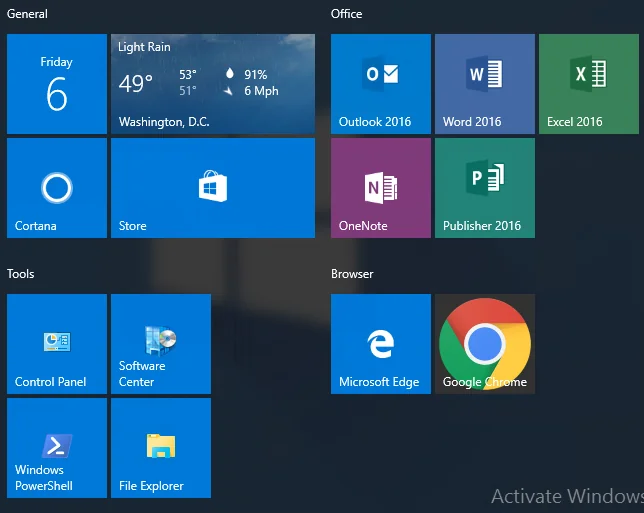The width and height of the screenshot is (644, 513).
Task: Open Software Center tile
Action: [161, 344]
